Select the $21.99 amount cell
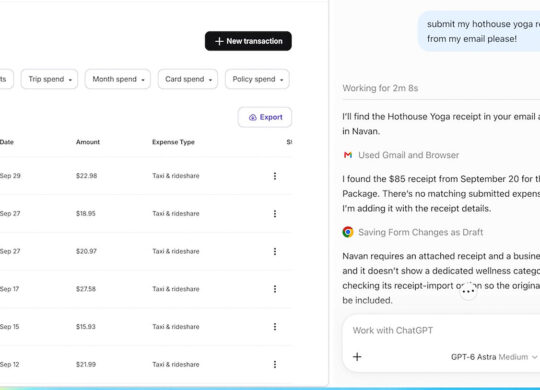Viewport: 540px width, 390px height. (86, 364)
